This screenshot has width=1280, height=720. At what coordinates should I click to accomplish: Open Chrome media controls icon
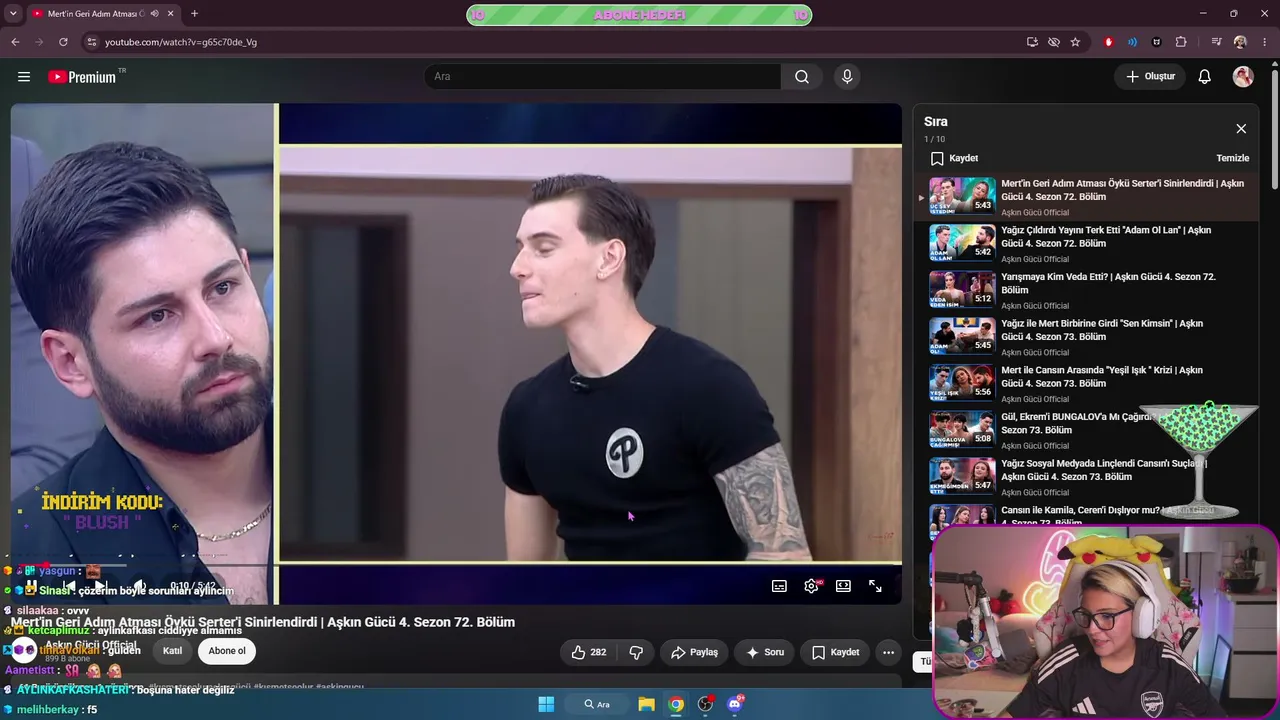tap(1216, 42)
